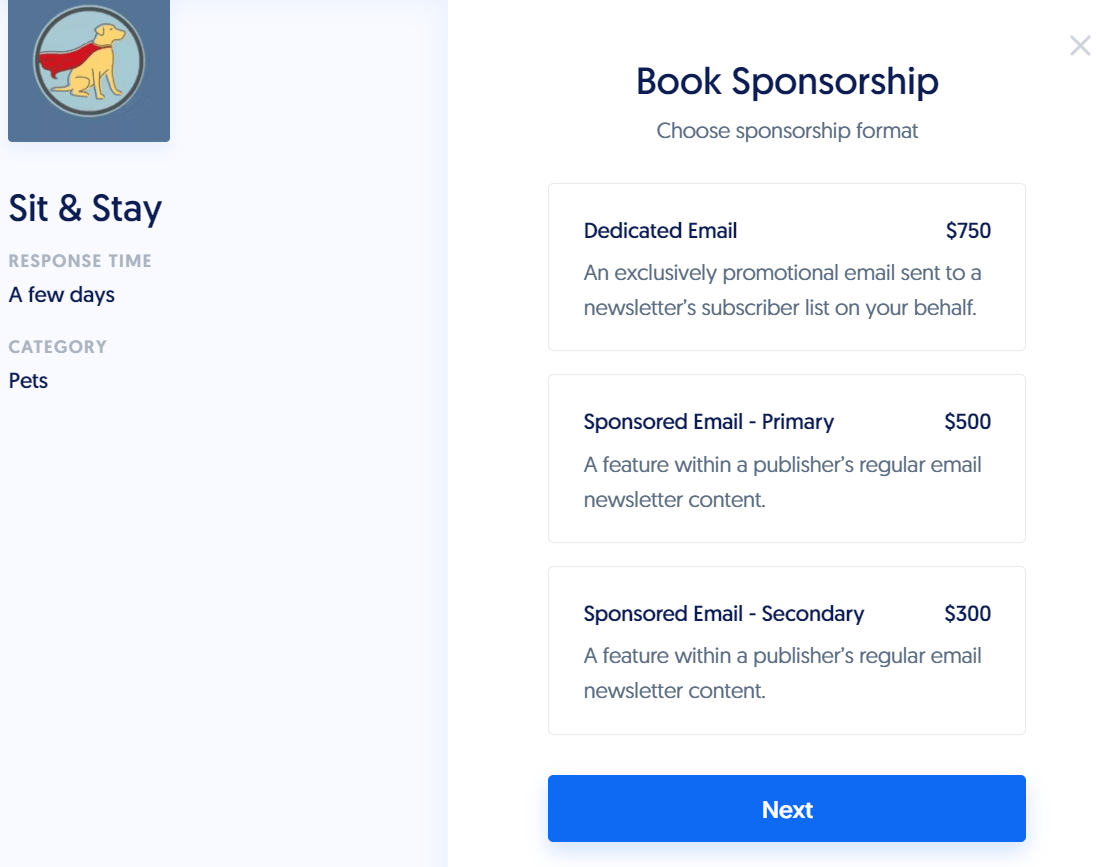Click the Sit & Stay publication name

click(x=85, y=210)
